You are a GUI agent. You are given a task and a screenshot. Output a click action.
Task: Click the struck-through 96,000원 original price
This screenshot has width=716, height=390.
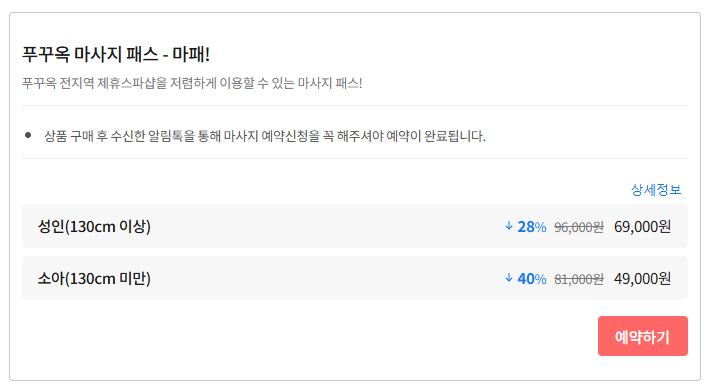coord(579,227)
